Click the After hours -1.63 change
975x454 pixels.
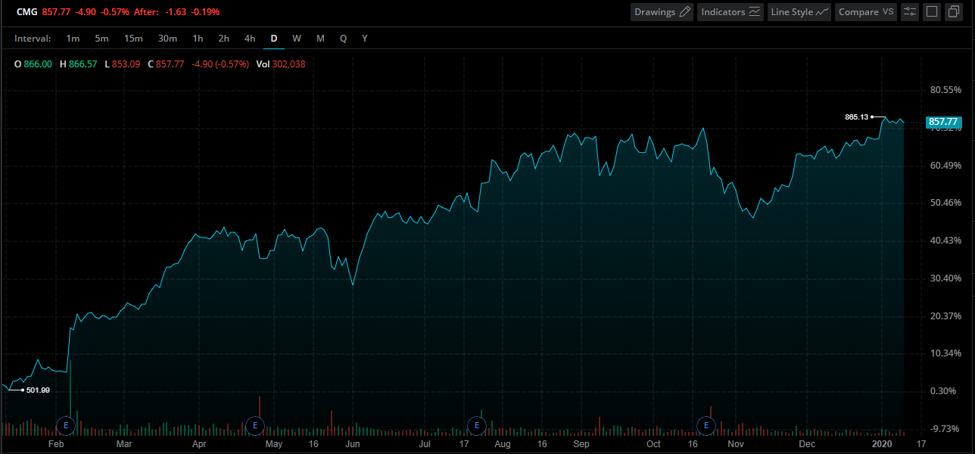coord(174,12)
